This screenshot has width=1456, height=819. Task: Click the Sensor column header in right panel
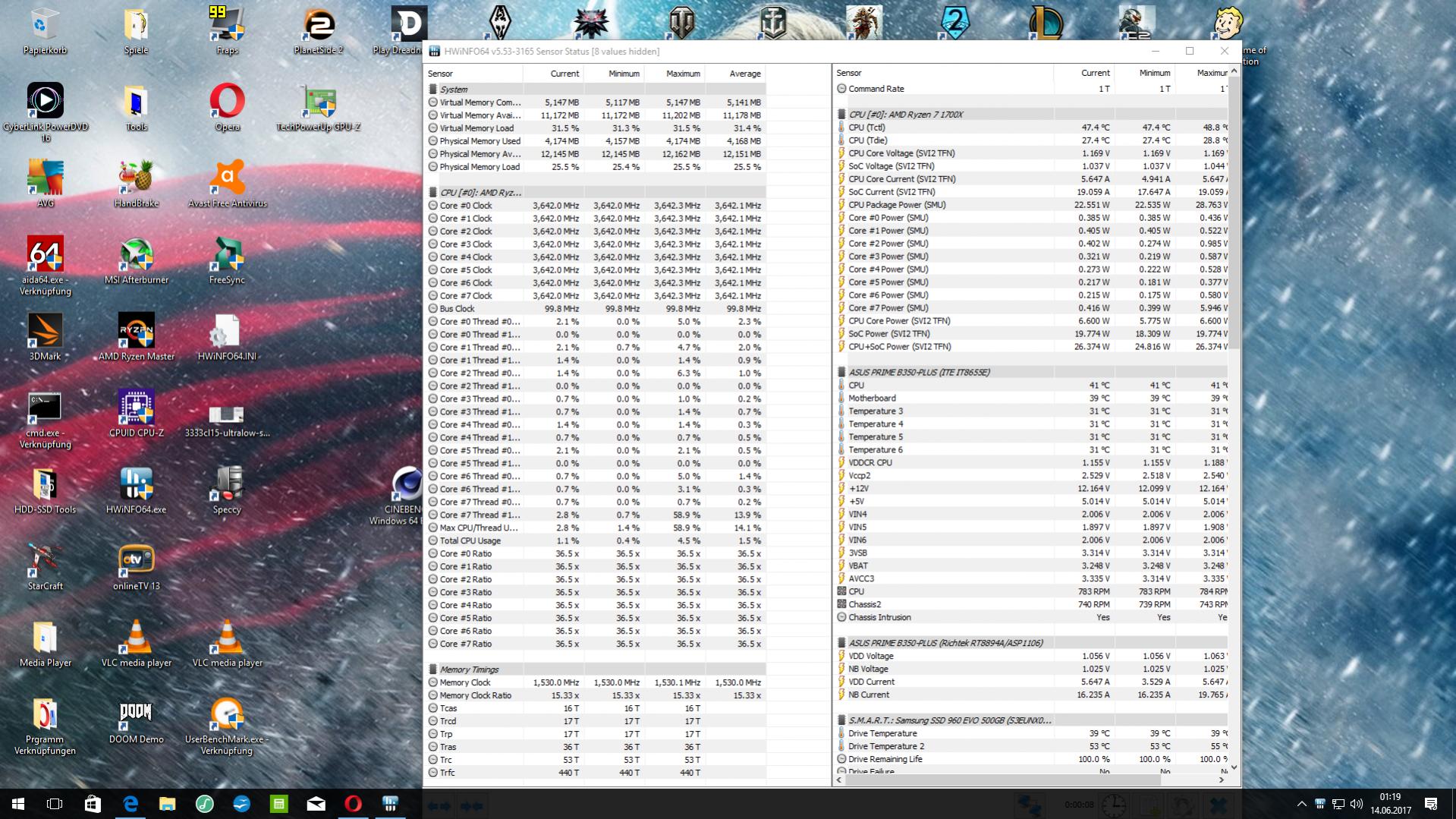tap(943, 73)
